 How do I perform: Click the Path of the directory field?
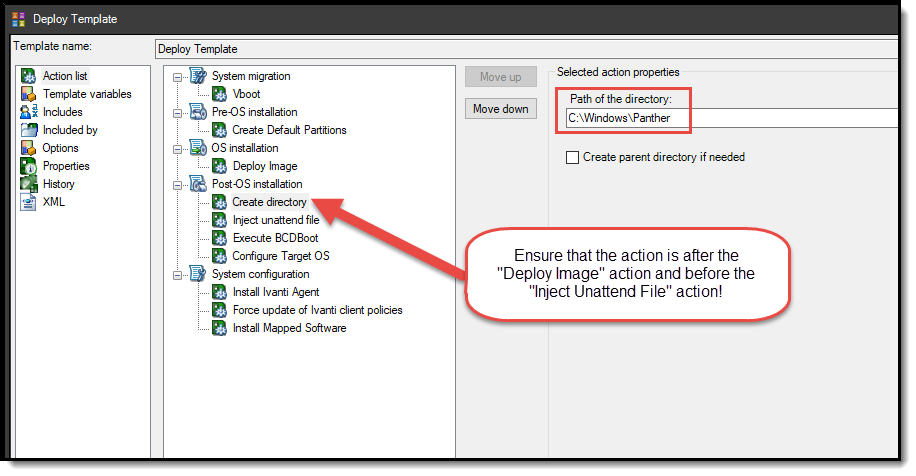(730, 118)
